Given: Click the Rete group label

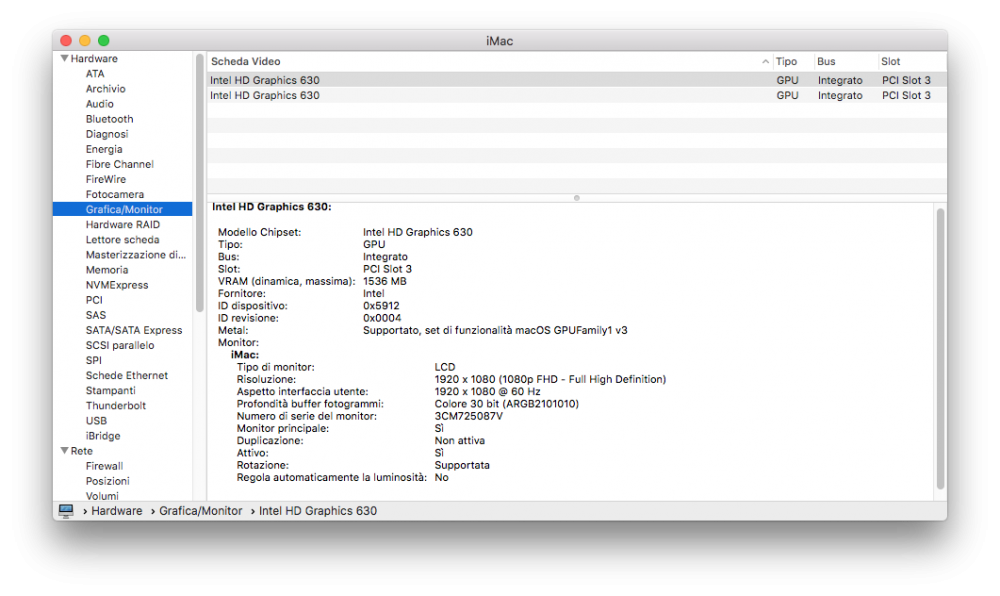Looking at the screenshot, I should pyautogui.click(x=82, y=451).
